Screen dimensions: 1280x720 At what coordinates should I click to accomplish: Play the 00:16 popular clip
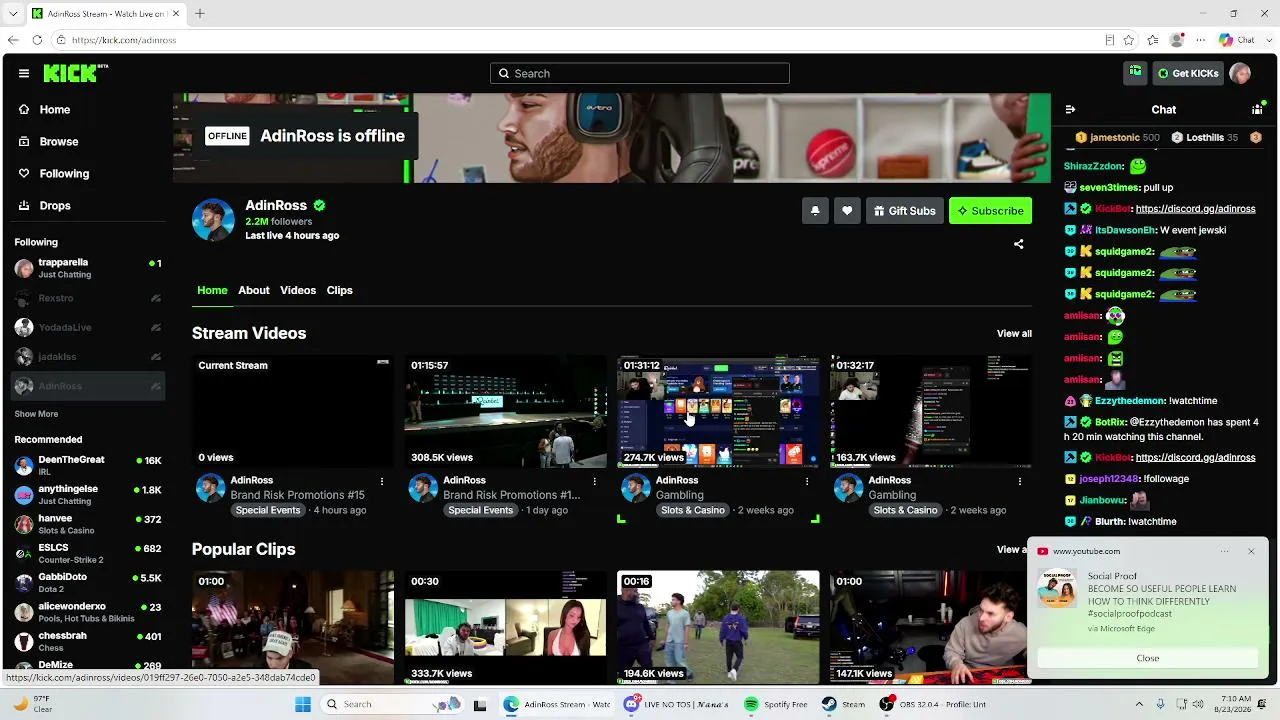point(718,627)
